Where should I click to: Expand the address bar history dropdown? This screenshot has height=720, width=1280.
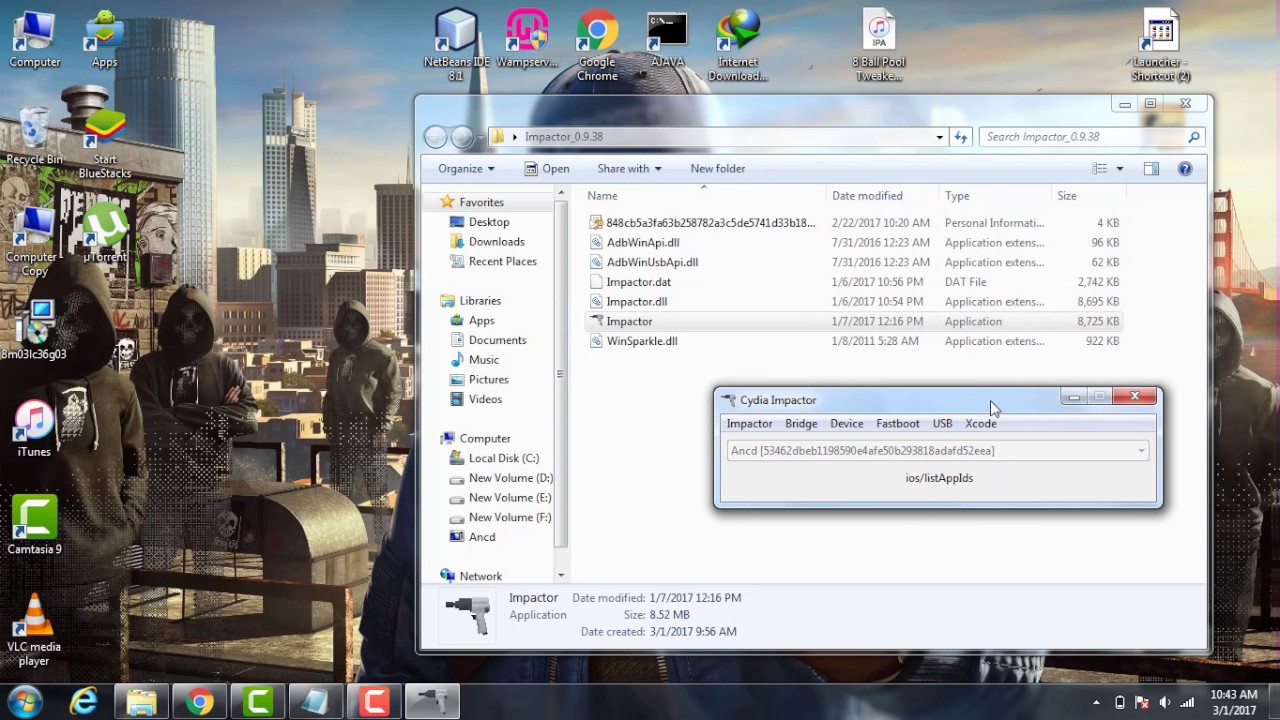point(939,137)
